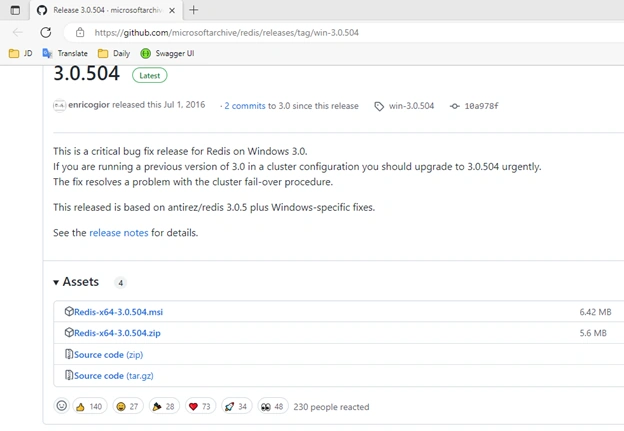Click the 6.42 MB size text
This screenshot has height=431, width=624.
coord(595,312)
